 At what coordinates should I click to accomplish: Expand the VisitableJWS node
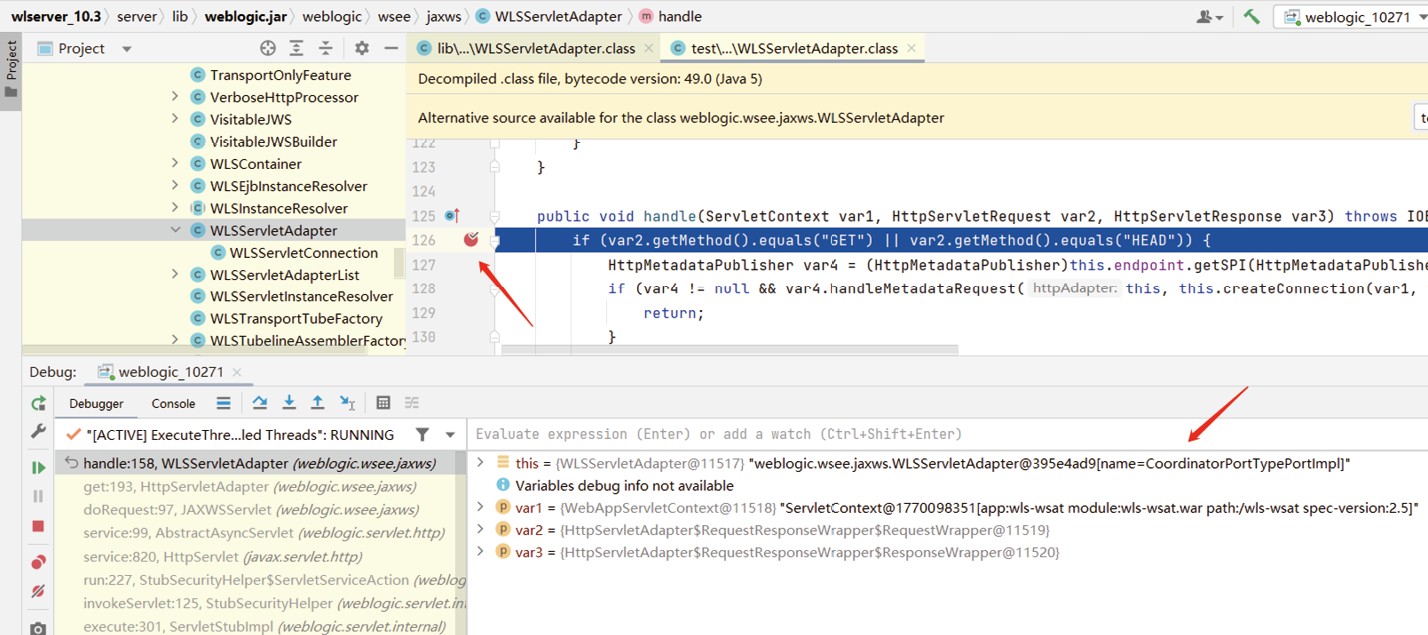pyautogui.click(x=175, y=119)
